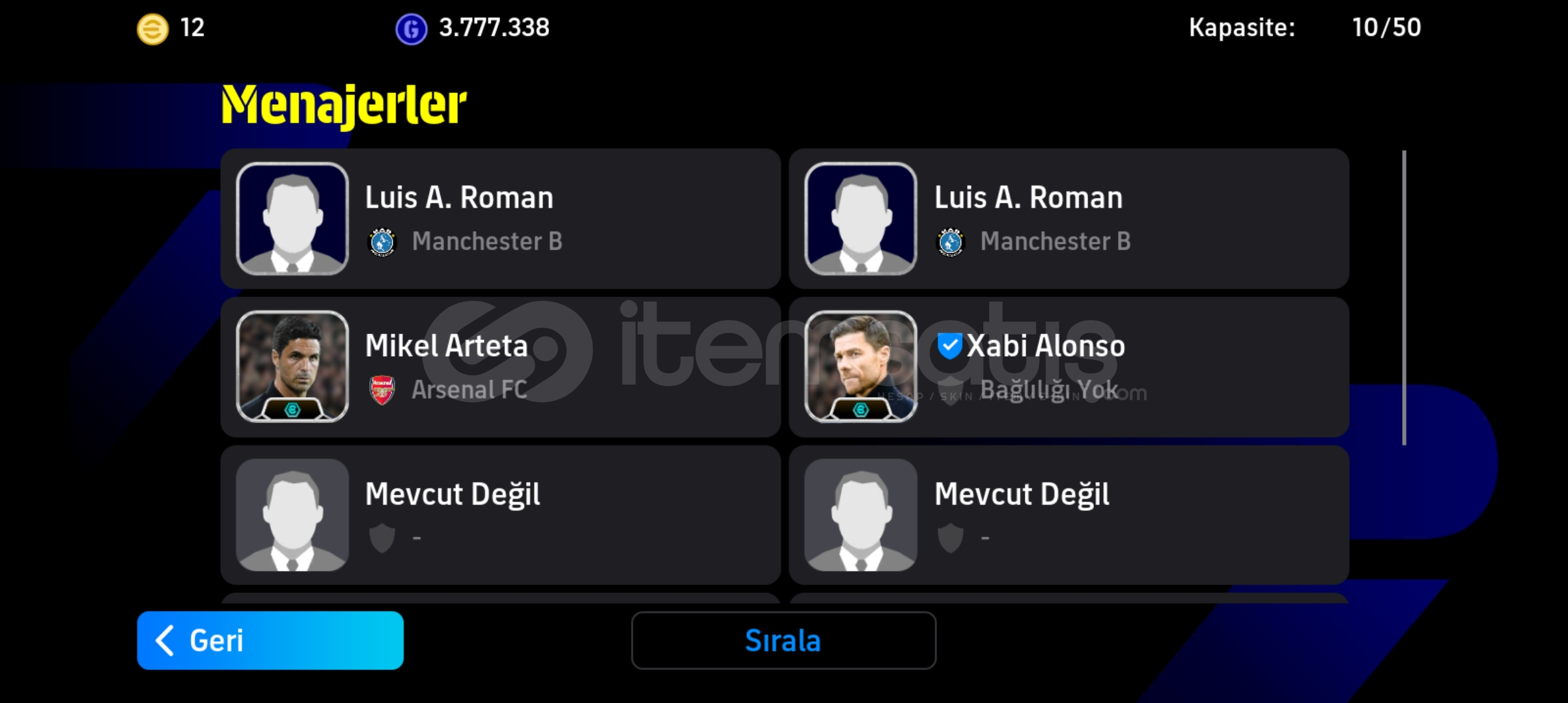Tap the left-pointing arrow on the Geri button
Screen dimensions: 1568x703
[165, 641]
